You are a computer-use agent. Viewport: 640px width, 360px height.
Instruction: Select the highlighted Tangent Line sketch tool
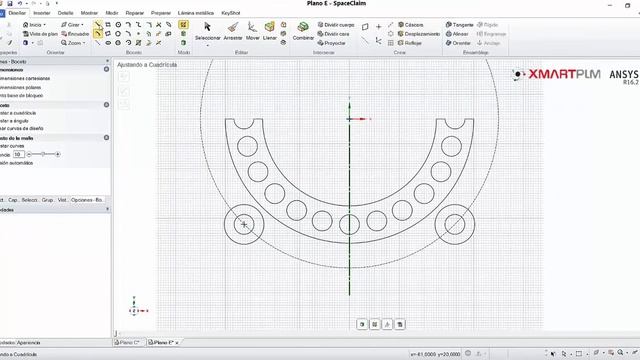tap(98, 34)
